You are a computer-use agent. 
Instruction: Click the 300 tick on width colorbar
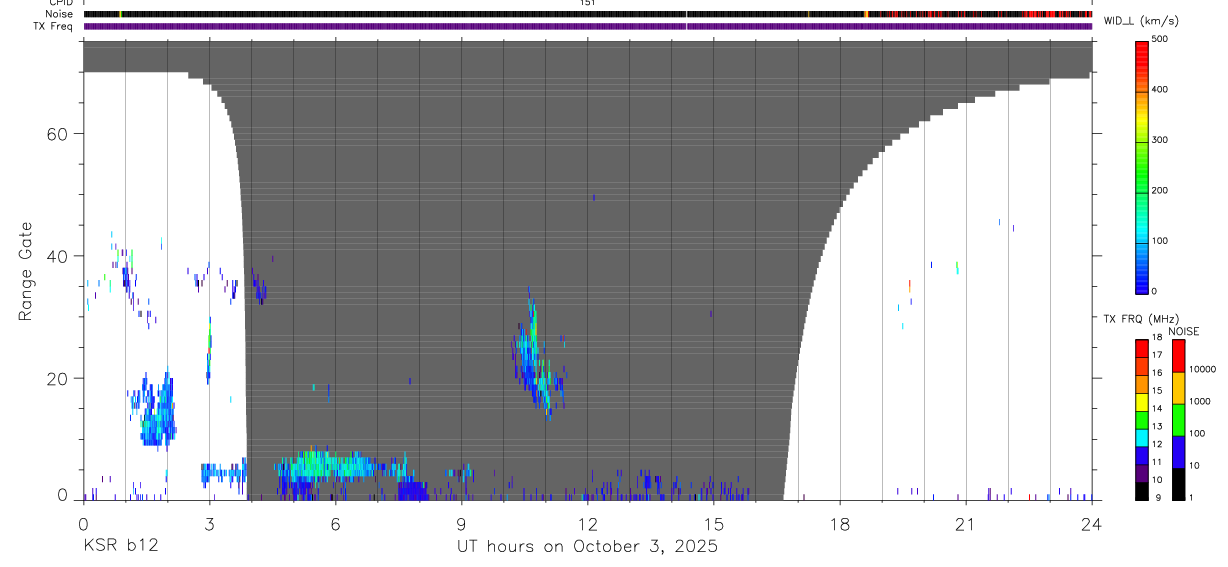click(x=1161, y=140)
